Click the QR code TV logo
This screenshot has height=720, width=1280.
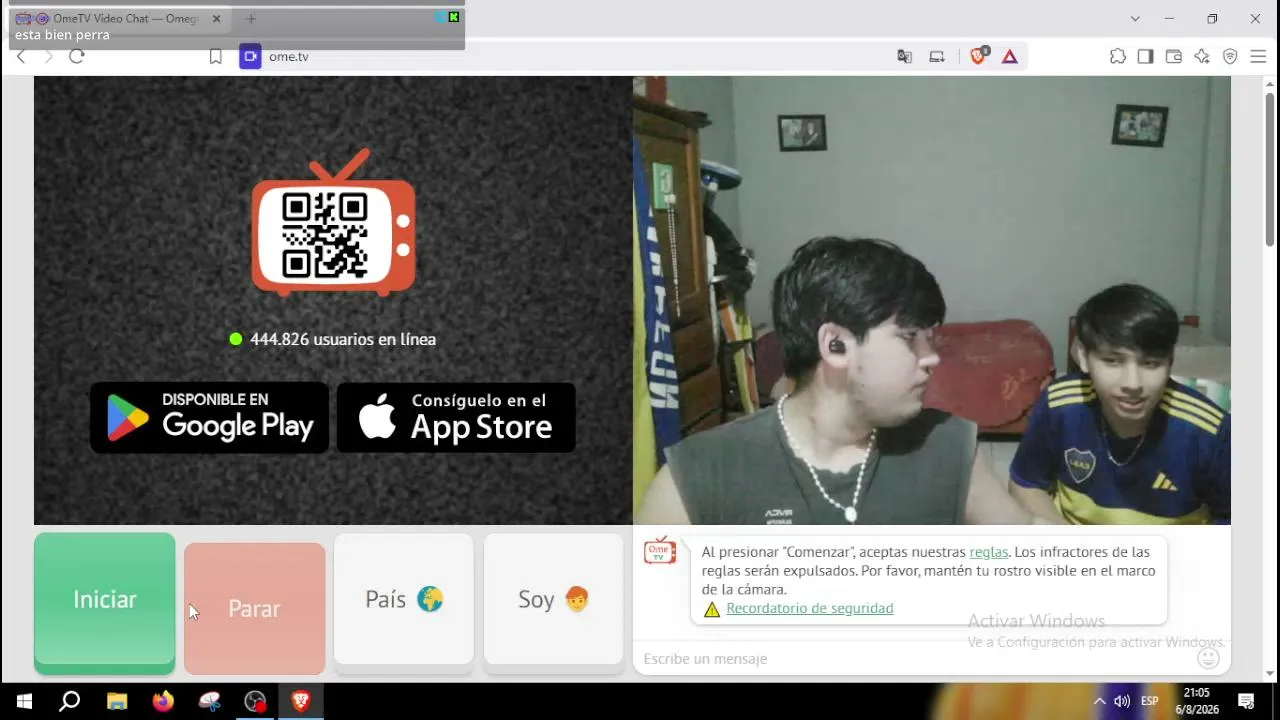[333, 223]
